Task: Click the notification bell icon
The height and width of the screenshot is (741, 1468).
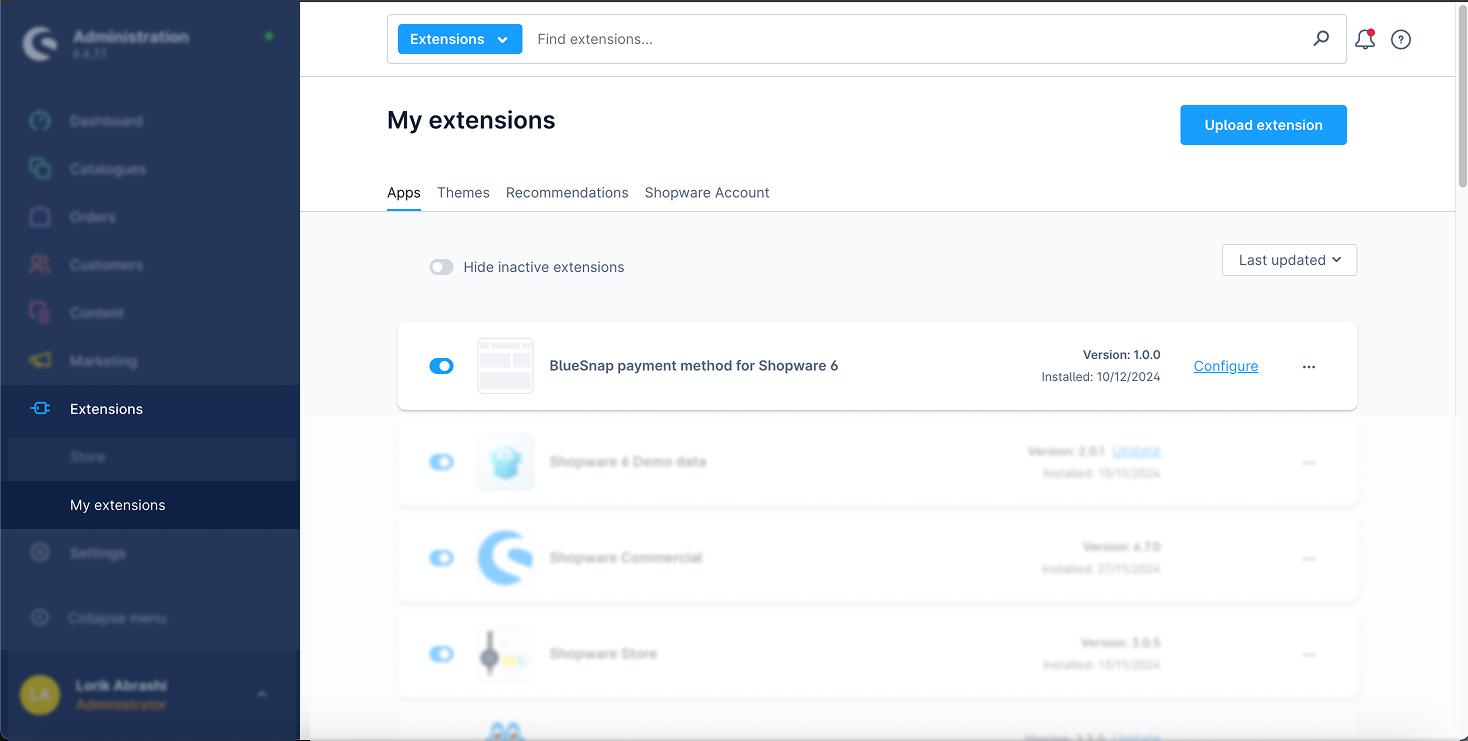Action: click(x=1364, y=40)
